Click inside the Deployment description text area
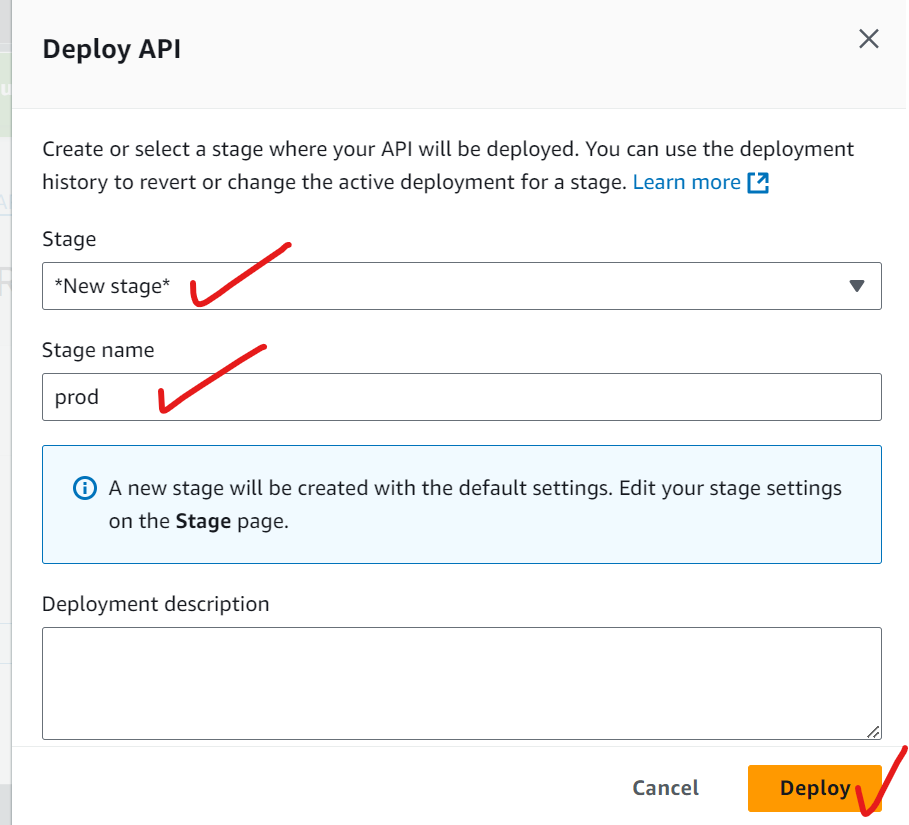The image size is (909, 825). click(460, 682)
